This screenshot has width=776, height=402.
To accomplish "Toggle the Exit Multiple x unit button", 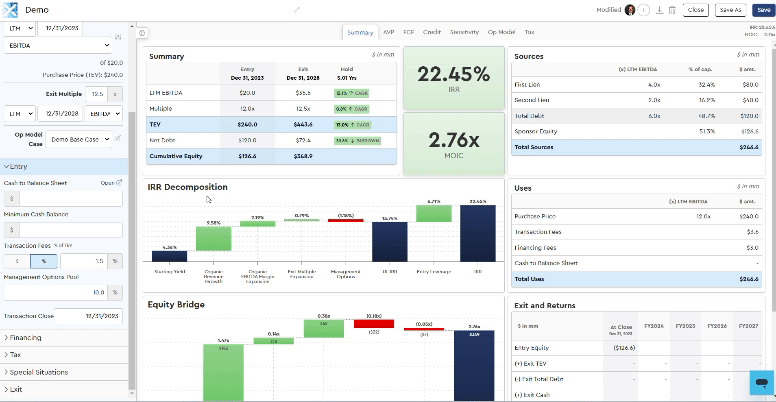I will click(x=116, y=94).
